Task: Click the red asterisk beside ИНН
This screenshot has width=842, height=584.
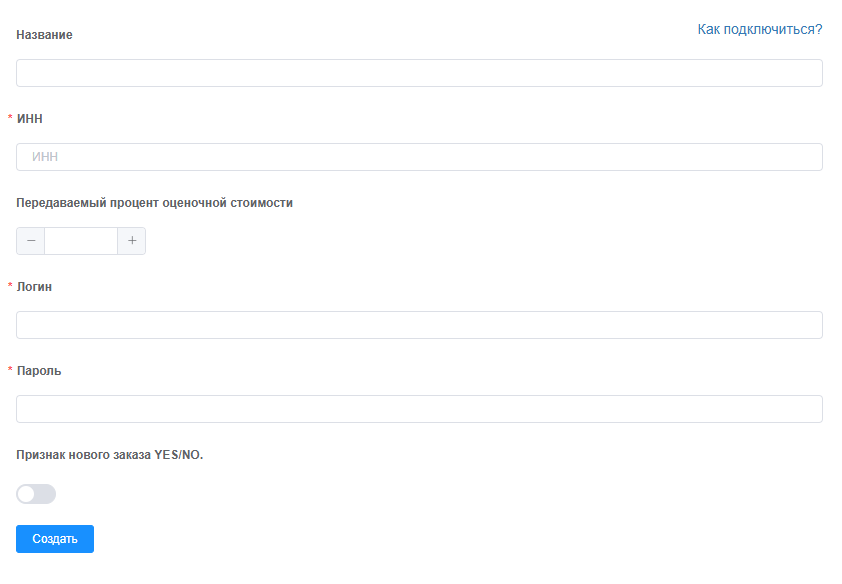Action: (10, 119)
